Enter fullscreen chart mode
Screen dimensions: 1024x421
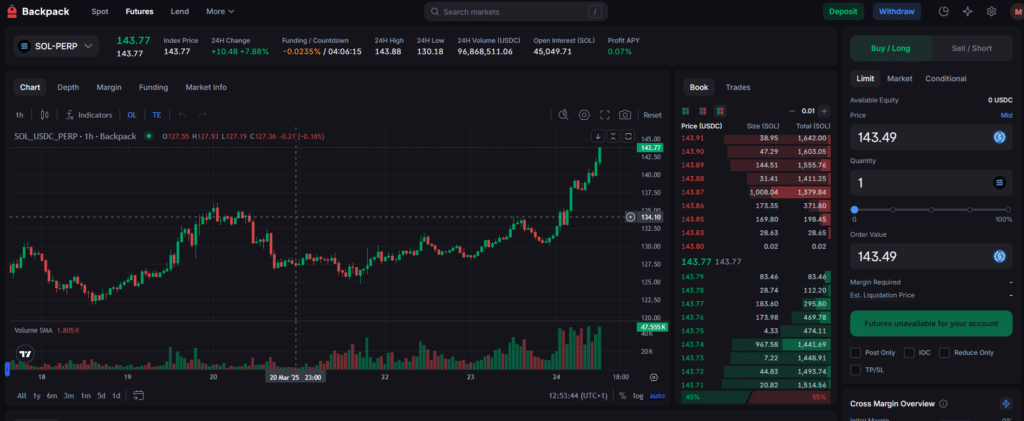[x=605, y=115]
